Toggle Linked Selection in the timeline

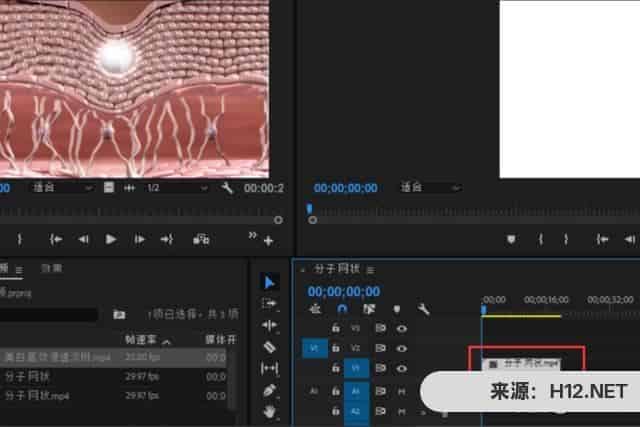[x=369, y=309]
